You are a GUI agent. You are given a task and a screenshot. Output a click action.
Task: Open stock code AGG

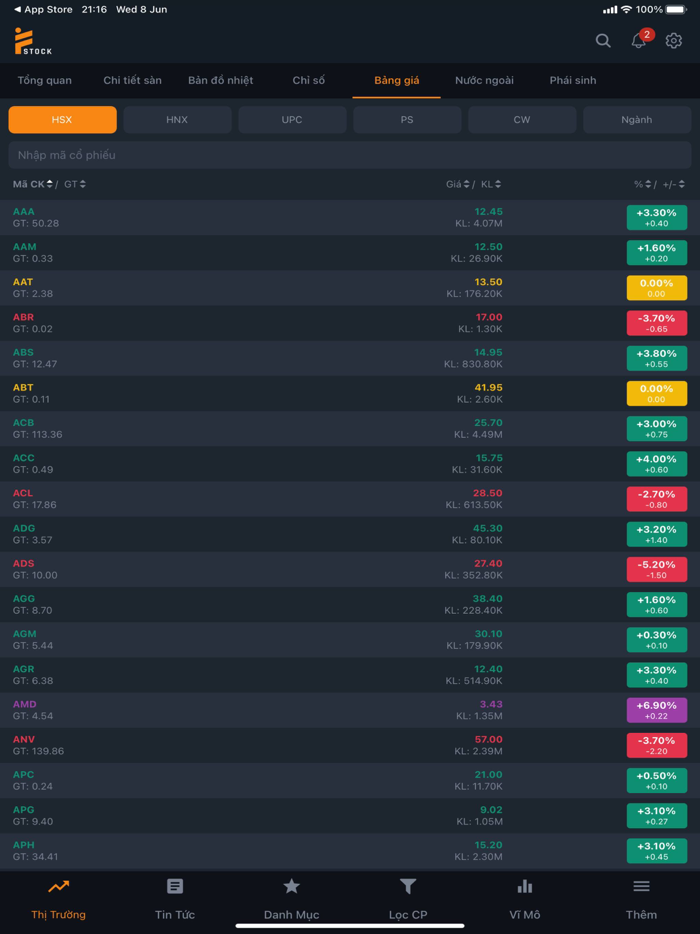click(x=24, y=598)
